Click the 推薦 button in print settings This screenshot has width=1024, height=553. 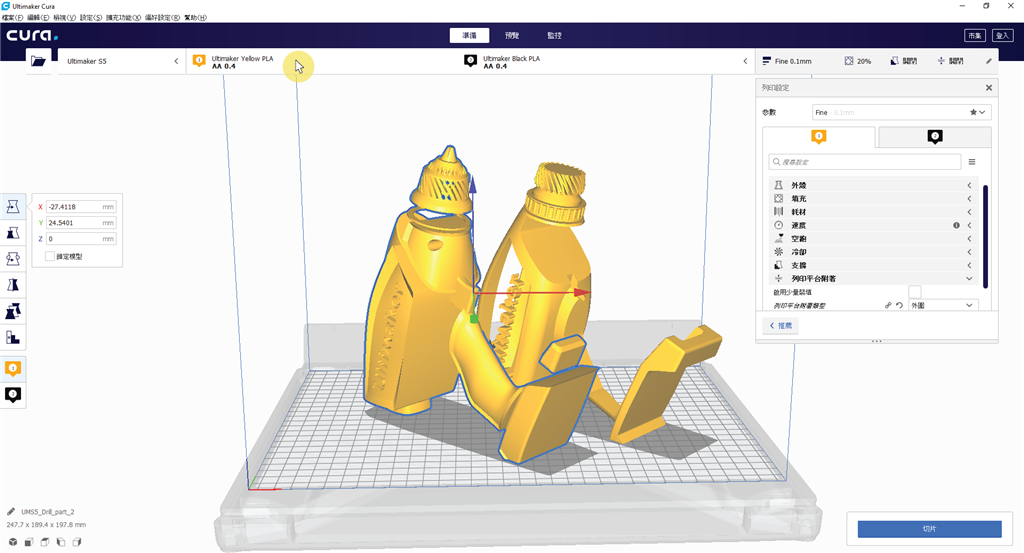(x=780, y=326)
